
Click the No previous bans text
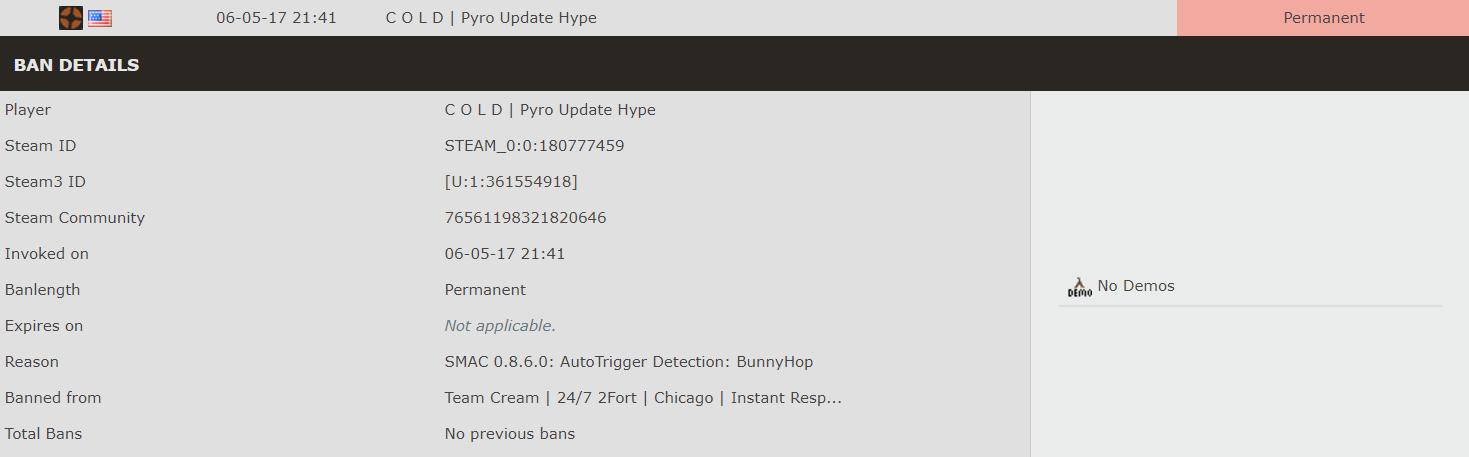[x=510, y=434]
